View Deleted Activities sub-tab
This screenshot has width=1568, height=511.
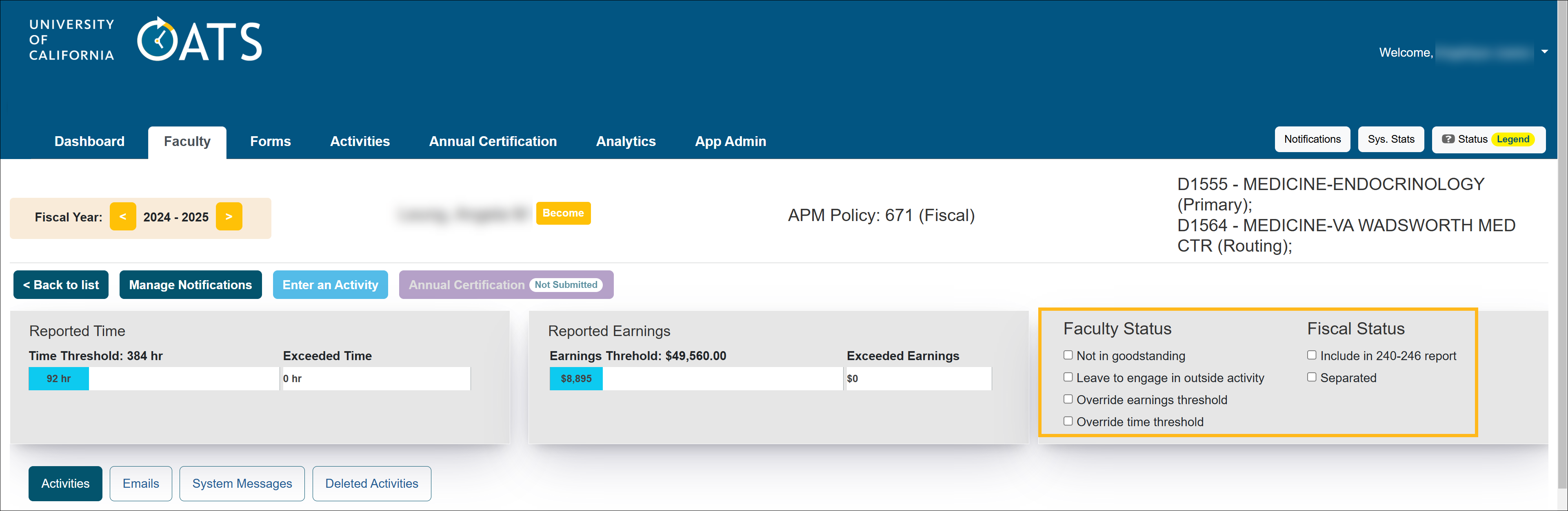pos(371,484)
